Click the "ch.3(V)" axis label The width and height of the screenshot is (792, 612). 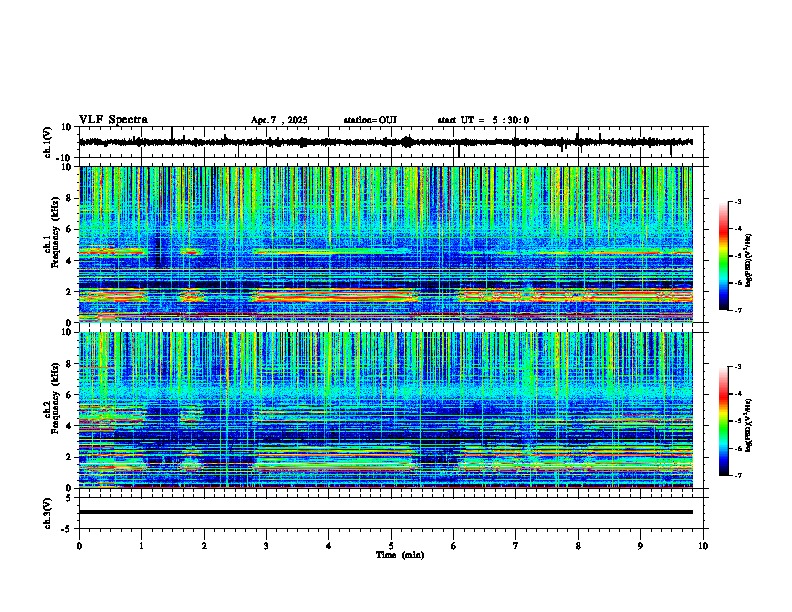[48, 513]
